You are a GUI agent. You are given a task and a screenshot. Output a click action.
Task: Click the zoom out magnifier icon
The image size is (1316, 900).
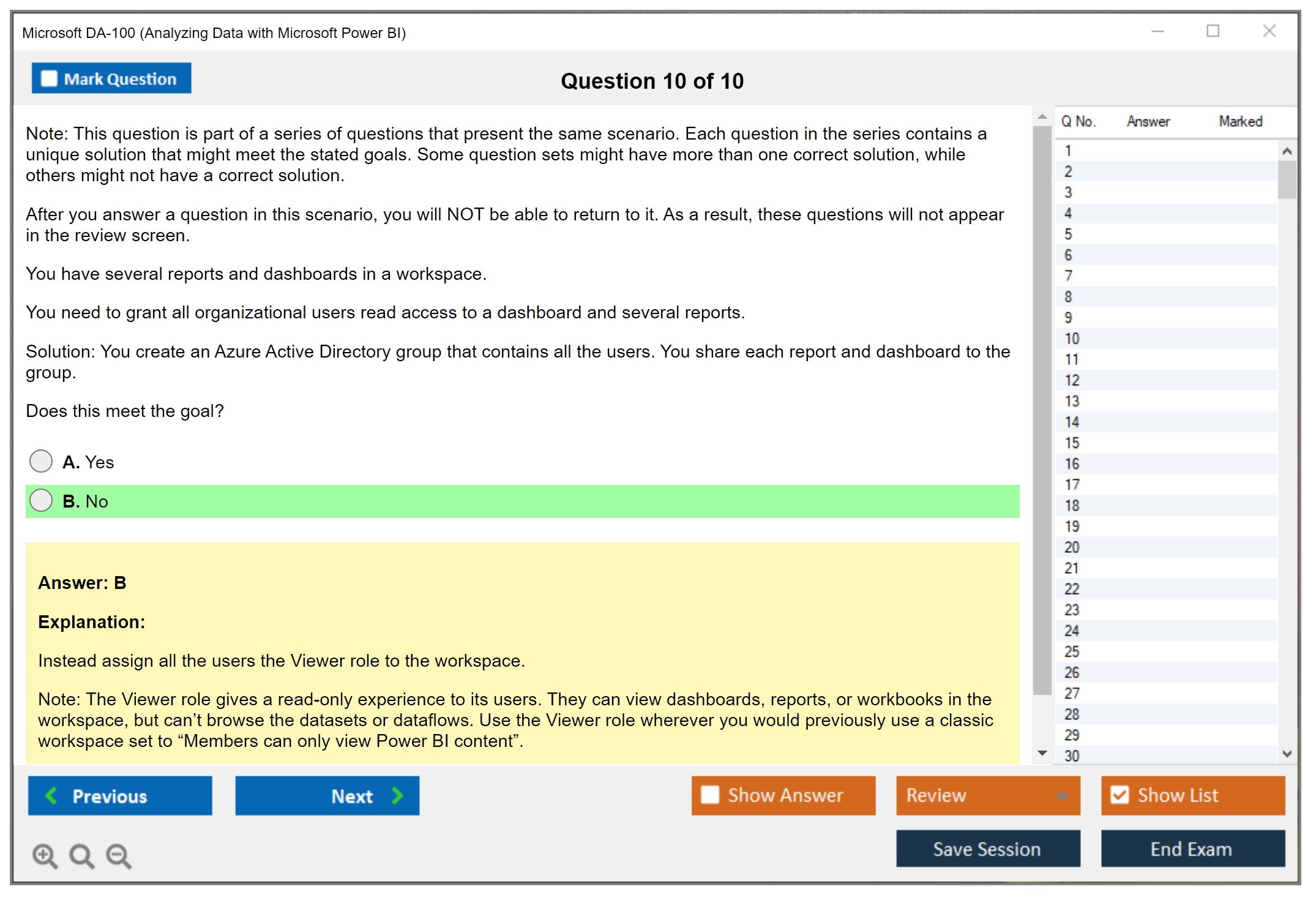[118, 855]
